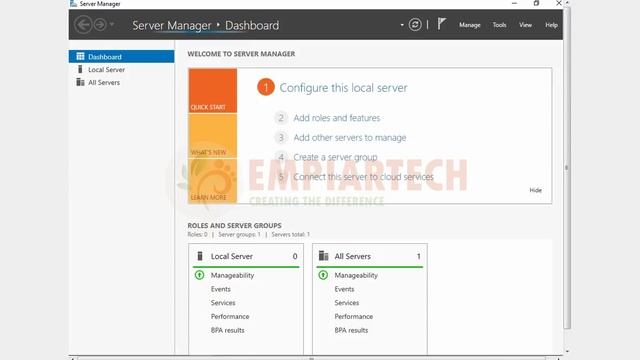Open the View menu

tap(525, 25)
